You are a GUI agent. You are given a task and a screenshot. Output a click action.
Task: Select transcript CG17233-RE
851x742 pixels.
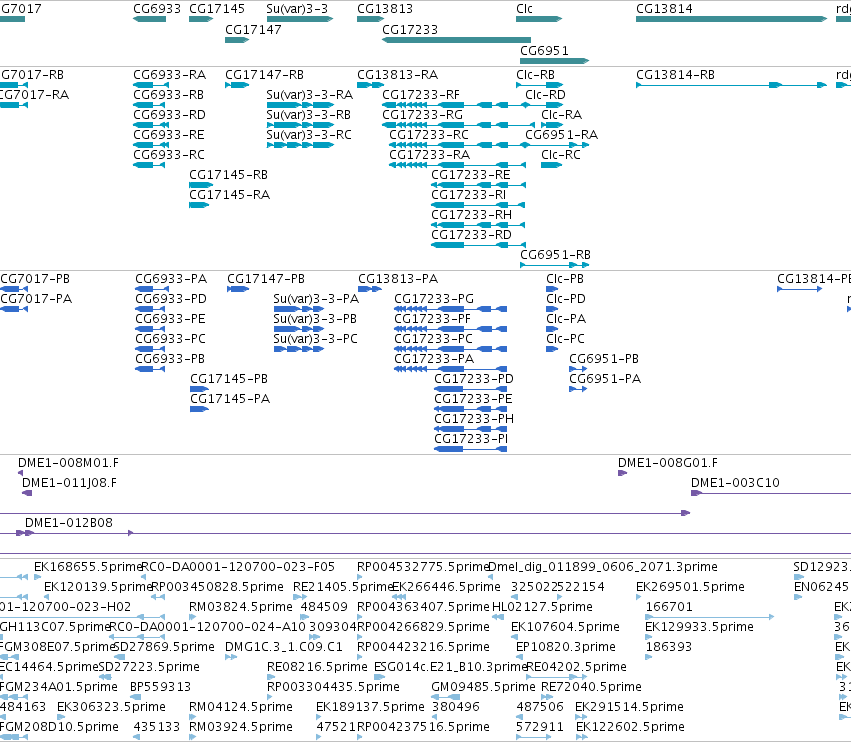coord(471,175)
